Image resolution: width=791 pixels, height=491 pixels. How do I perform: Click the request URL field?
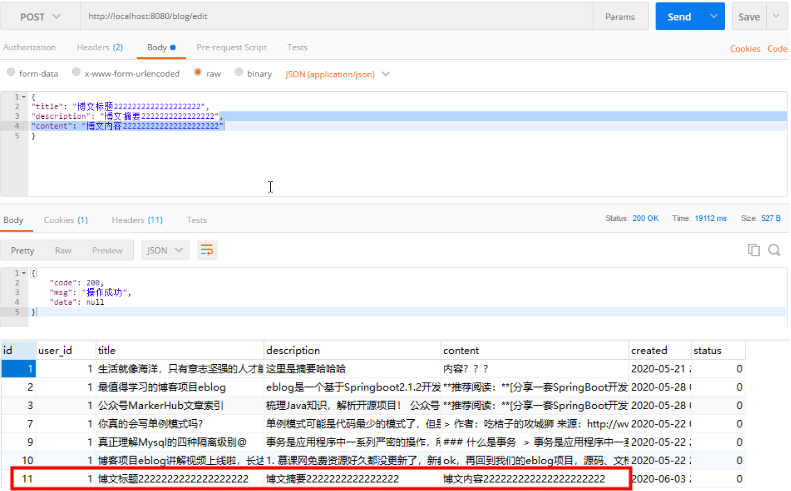click(x=336, y=17)
